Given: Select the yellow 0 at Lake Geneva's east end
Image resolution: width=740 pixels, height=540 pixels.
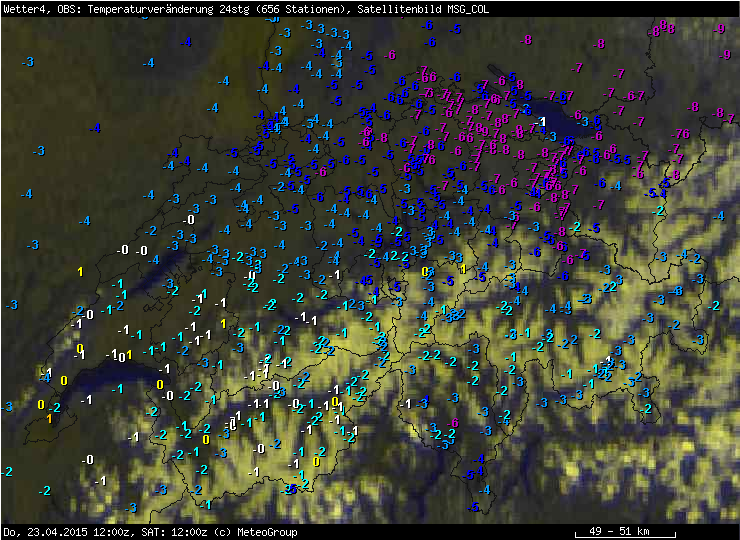Looking at the screenshot, I should (x=159, y=384).
